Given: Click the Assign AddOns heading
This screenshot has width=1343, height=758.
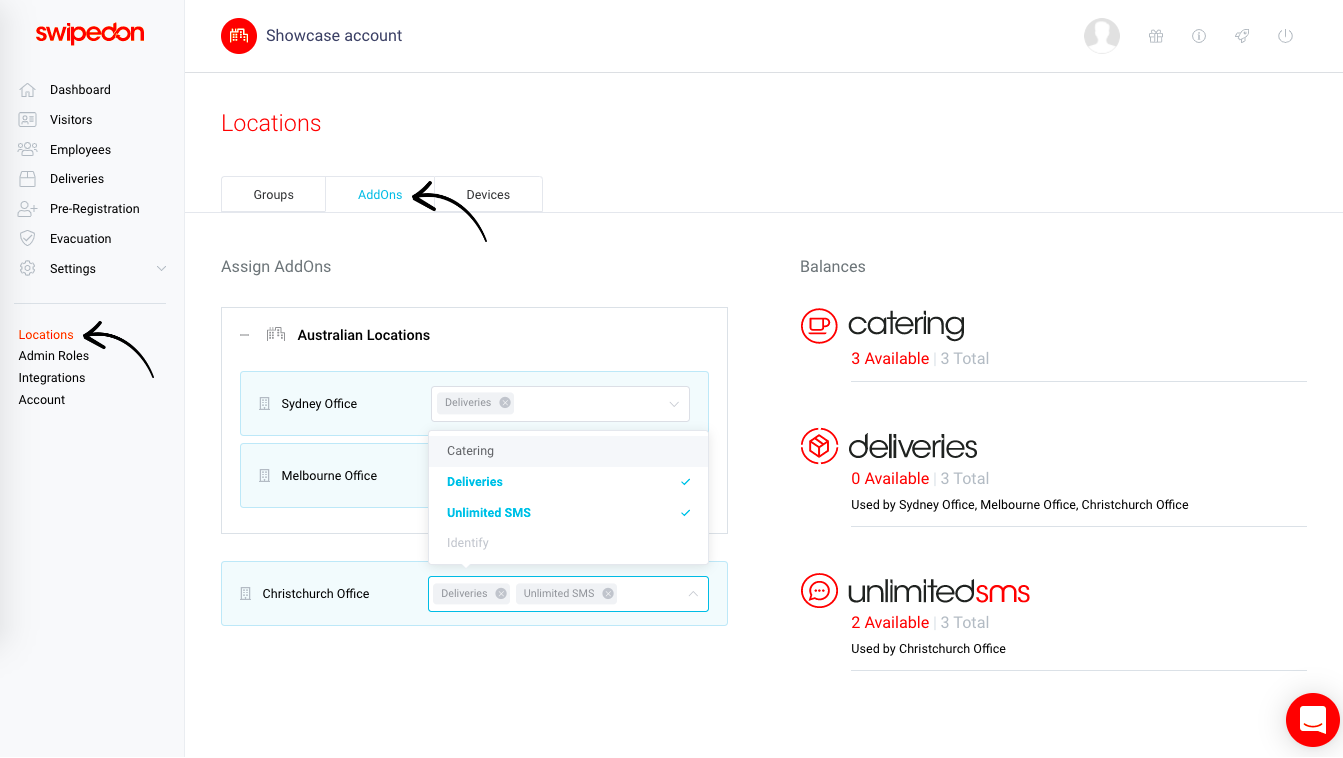Looking at the screenshot, I should 276,267.
